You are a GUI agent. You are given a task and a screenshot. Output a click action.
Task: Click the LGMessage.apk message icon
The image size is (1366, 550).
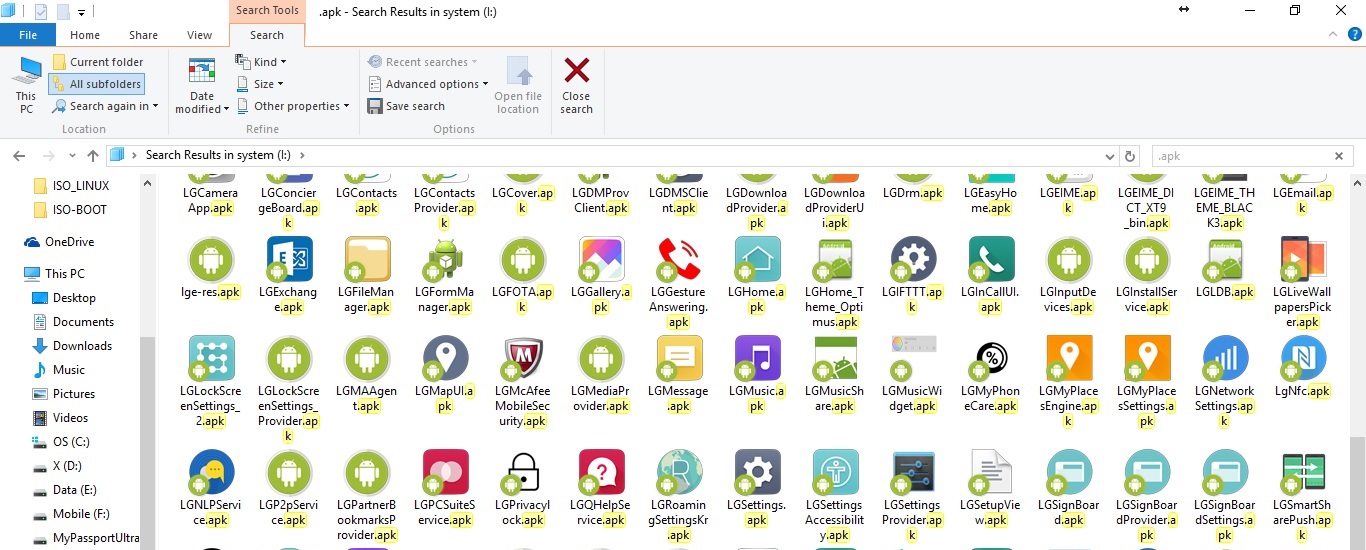(x=679, y=358)
